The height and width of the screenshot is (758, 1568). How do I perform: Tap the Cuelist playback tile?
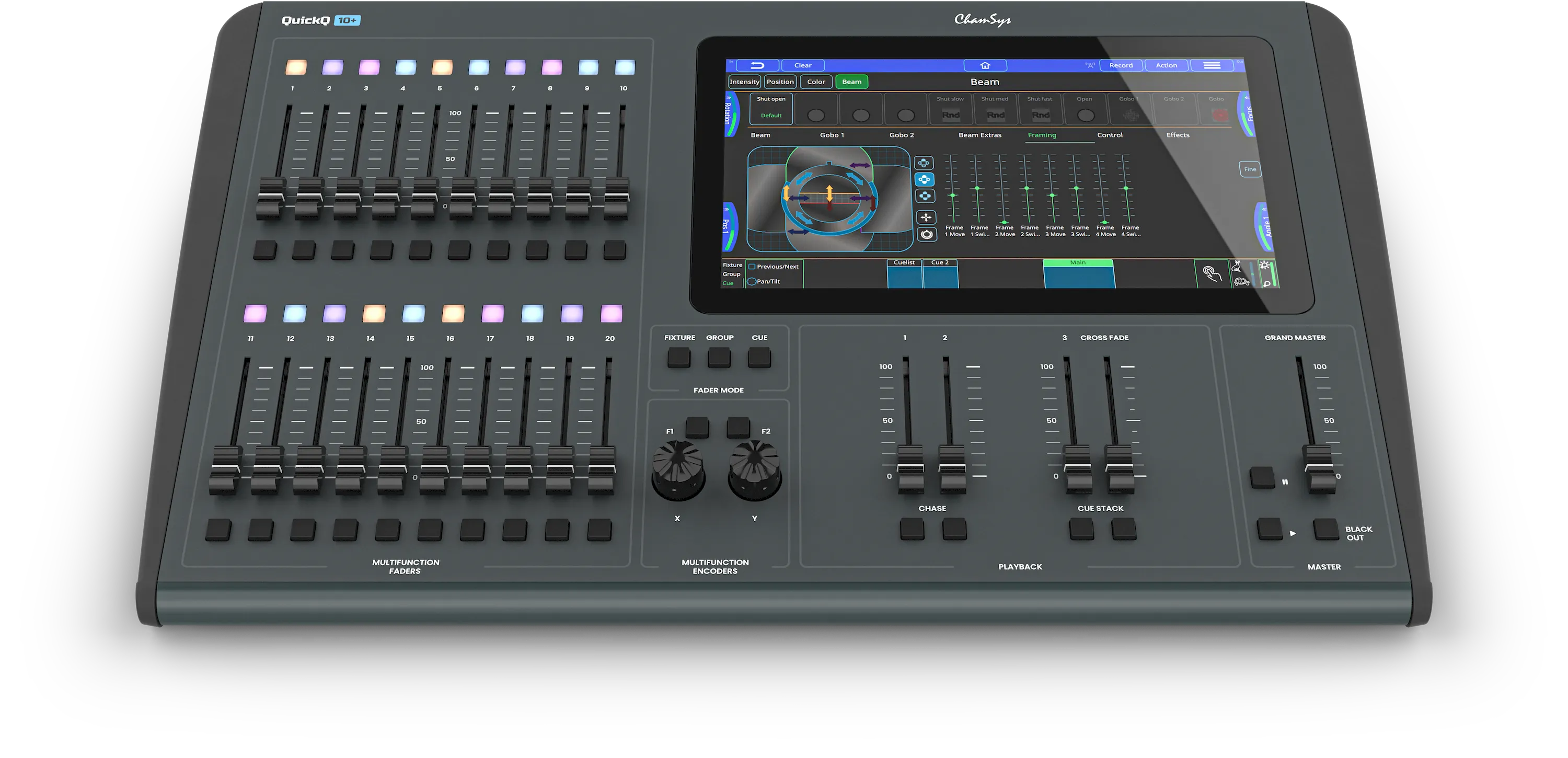click(905, 273)
